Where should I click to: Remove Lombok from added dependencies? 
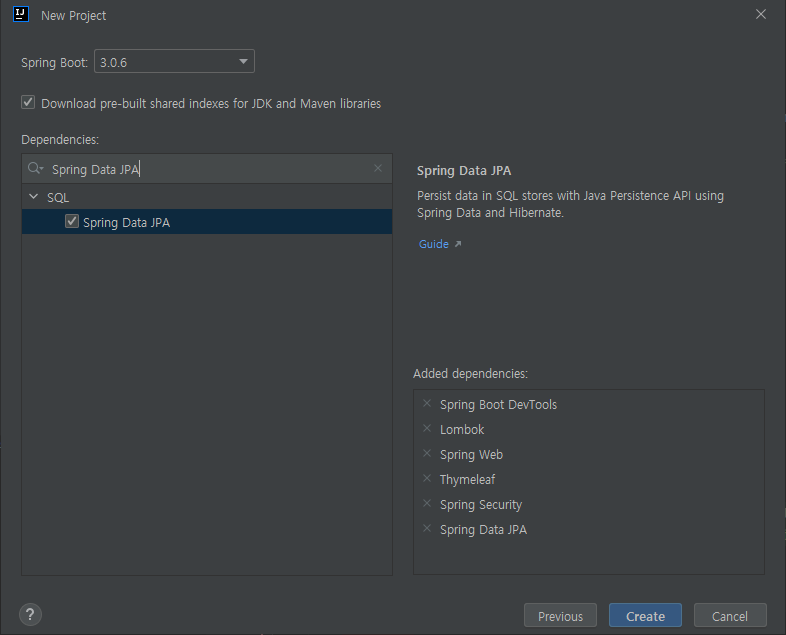(427, 429)
